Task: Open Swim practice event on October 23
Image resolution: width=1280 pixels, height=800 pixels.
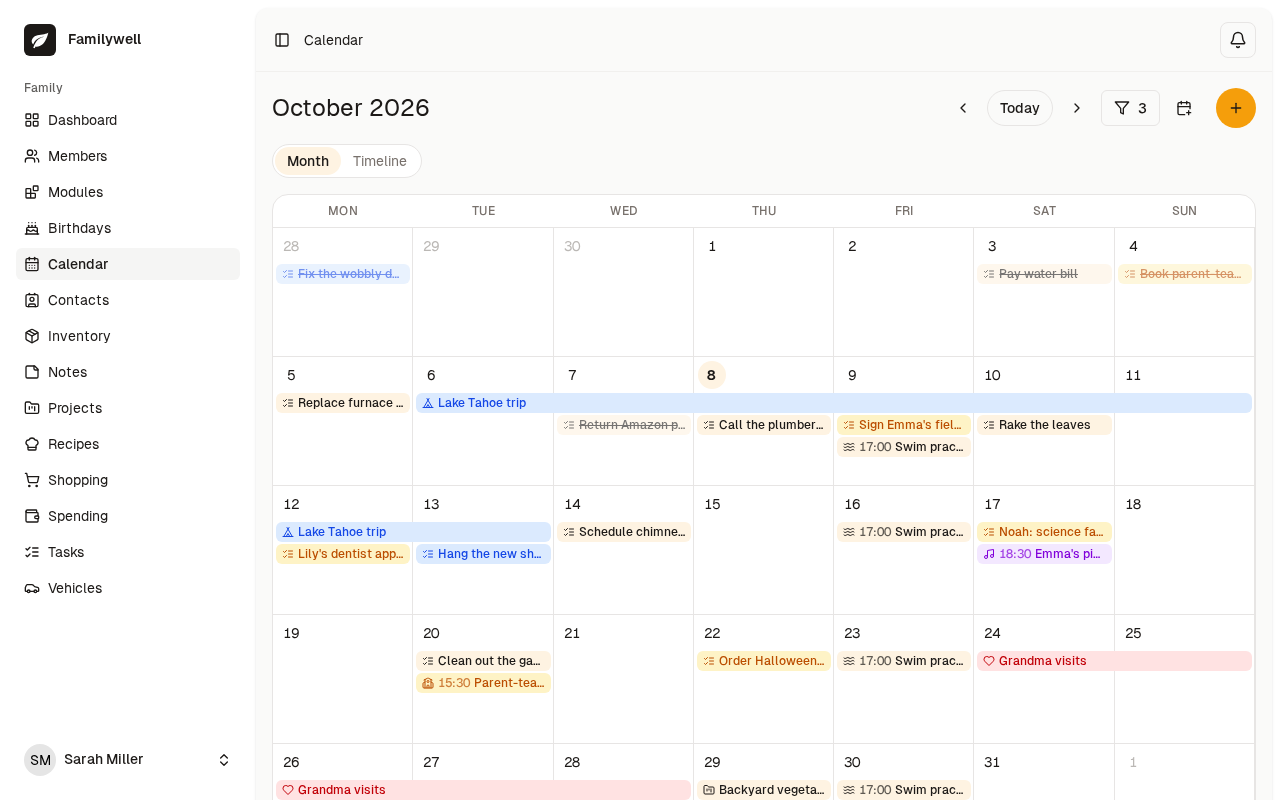Action: 904,661
